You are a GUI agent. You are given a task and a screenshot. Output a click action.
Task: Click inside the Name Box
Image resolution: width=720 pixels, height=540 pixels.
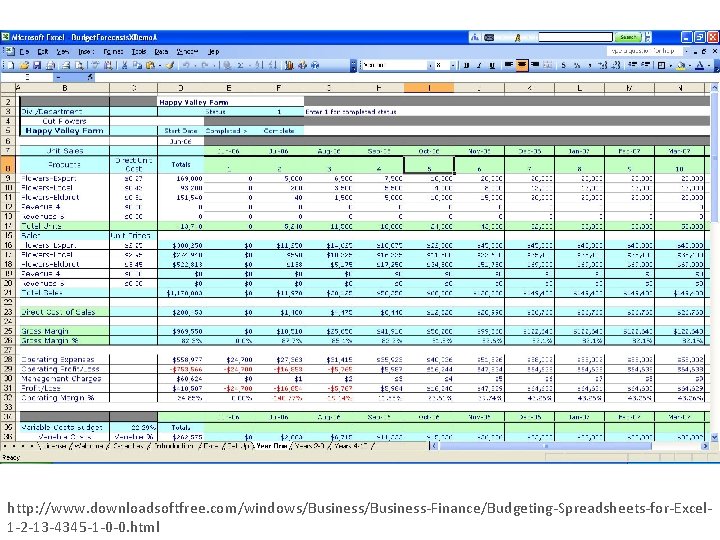coord(28,77)
